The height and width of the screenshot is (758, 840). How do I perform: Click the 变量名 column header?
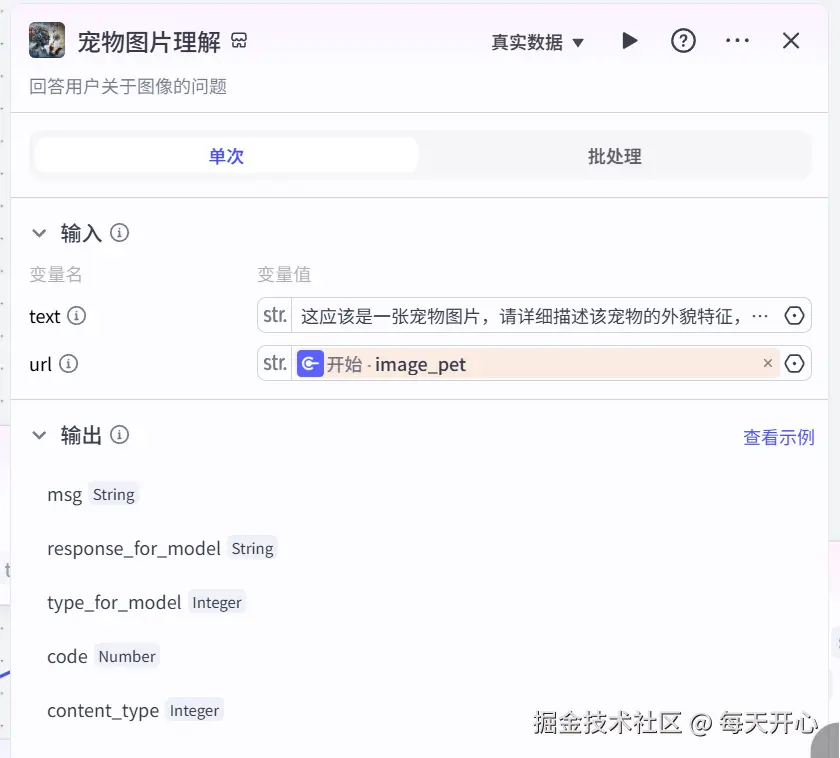pyautogui.click(x=56, y=274)
